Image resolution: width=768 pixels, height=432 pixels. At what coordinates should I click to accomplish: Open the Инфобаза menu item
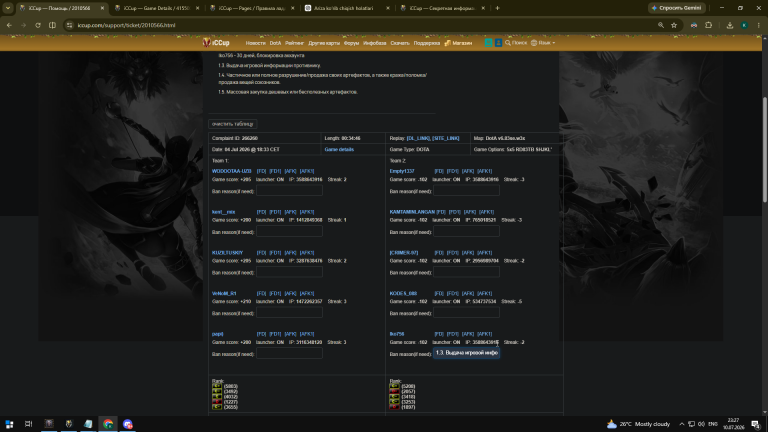pyautogui.click(x=375, y=43)
